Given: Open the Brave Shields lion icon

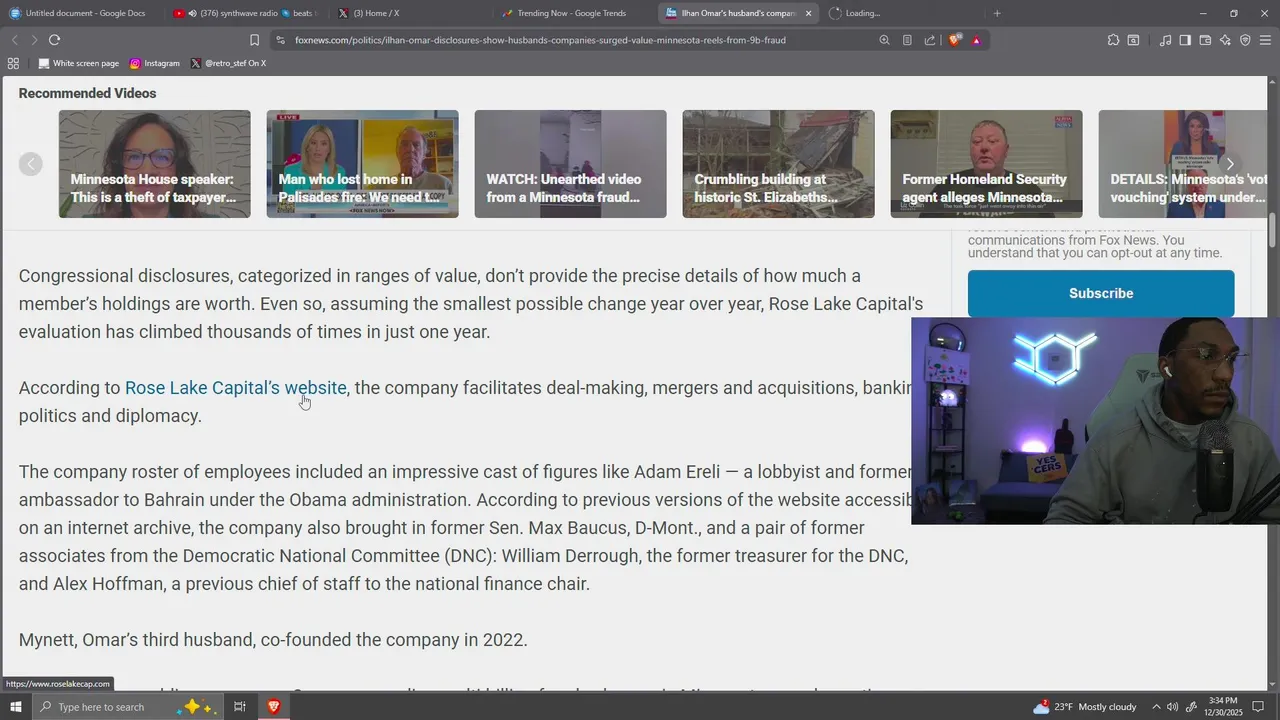Looking at the screenshot, I should 955,40.
